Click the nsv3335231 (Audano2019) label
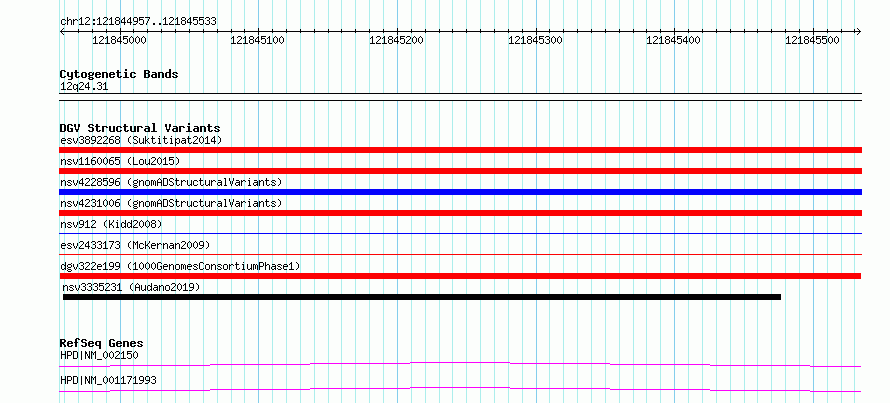890x403 pixels. pyautogui.click(x=132, y=287)
